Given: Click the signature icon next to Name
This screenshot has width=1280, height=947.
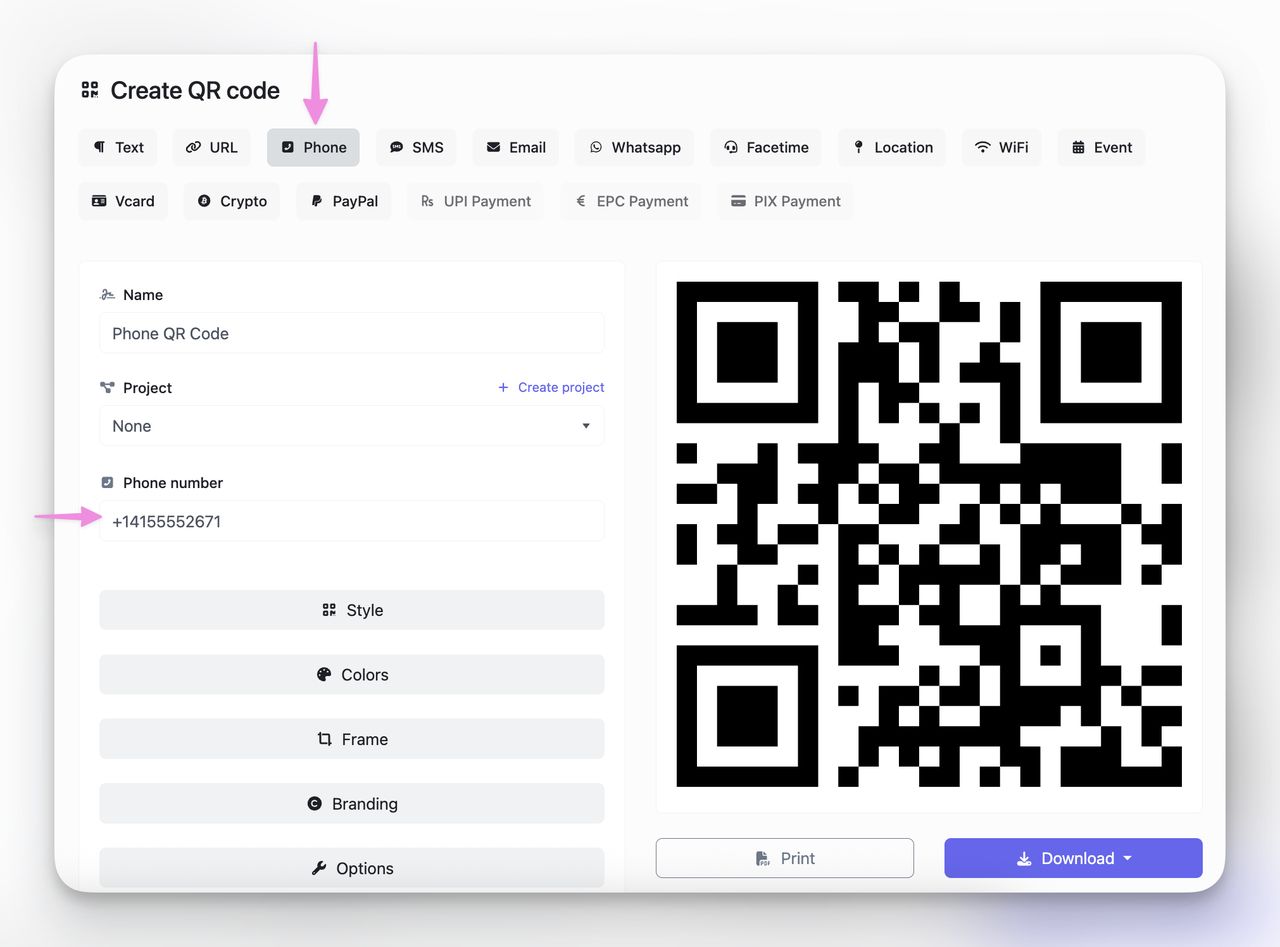Looking at the screenshot, I should pos(107,295).
